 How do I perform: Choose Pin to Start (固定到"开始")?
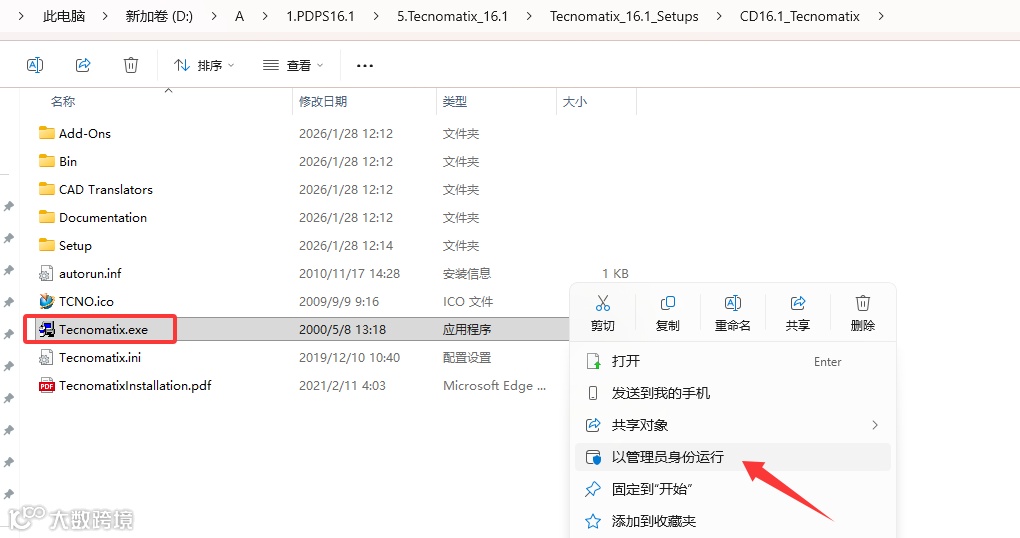[x=732, y=489]
